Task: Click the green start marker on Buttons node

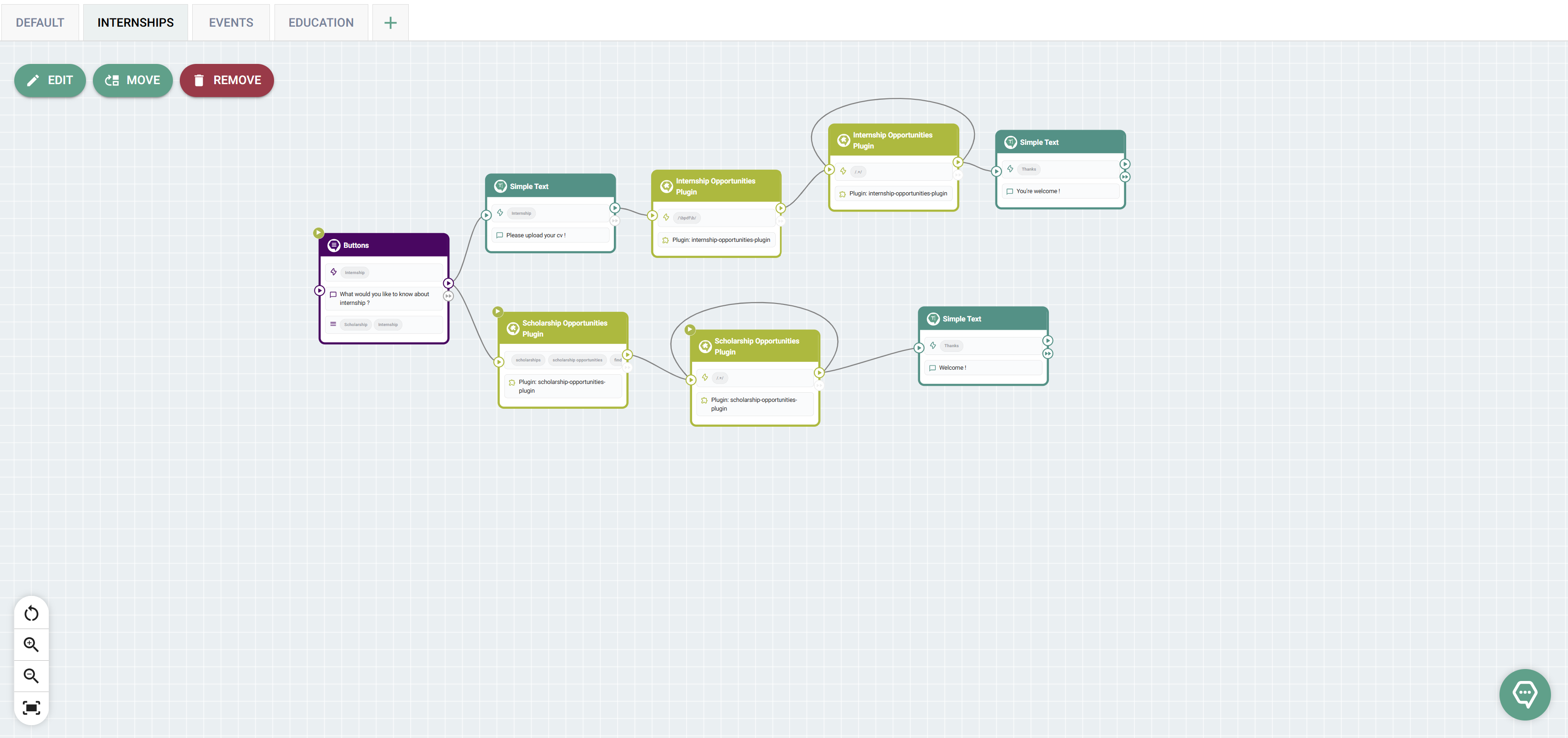Action: click(x=318, y=233)
